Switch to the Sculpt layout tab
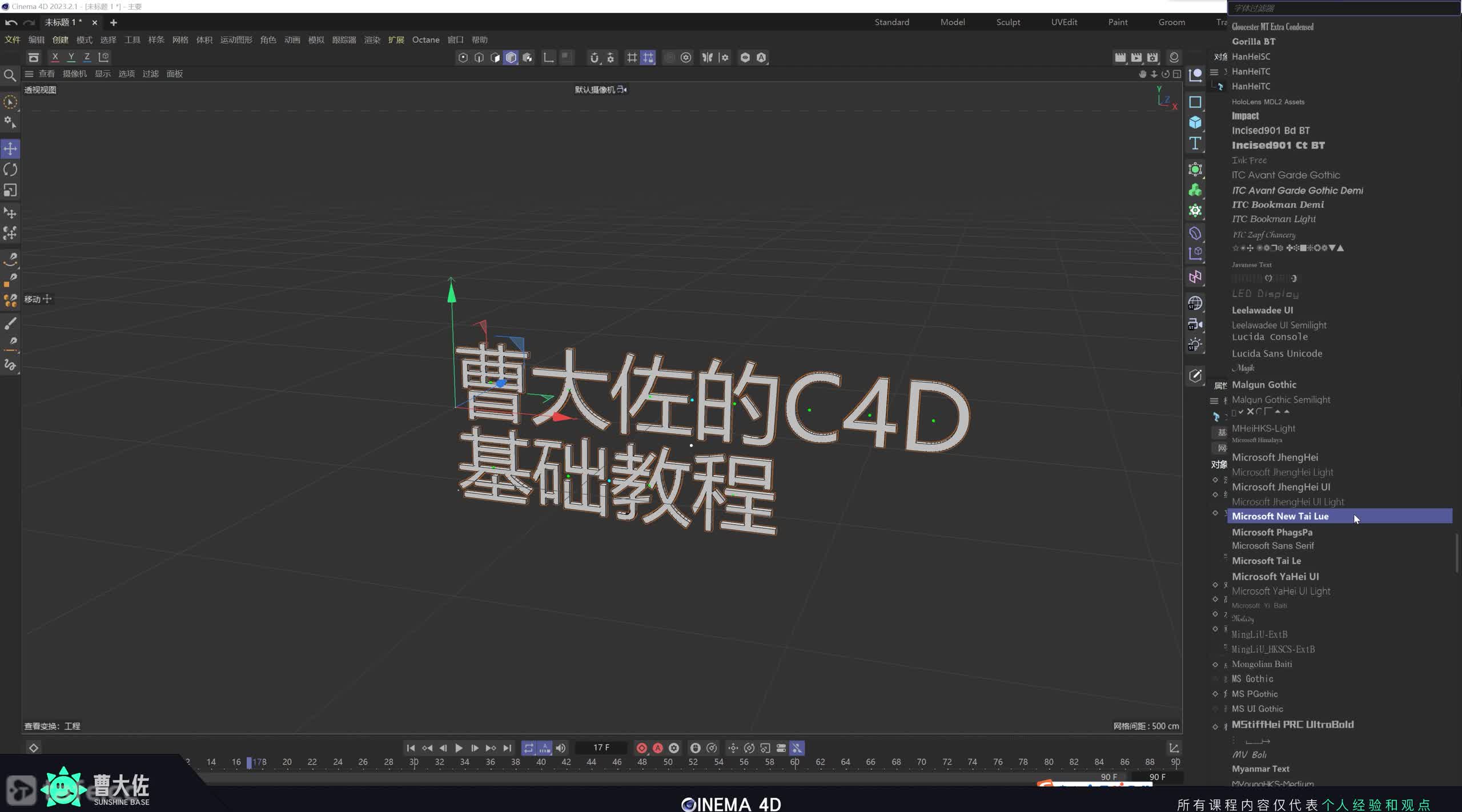 click(1008, 22)
